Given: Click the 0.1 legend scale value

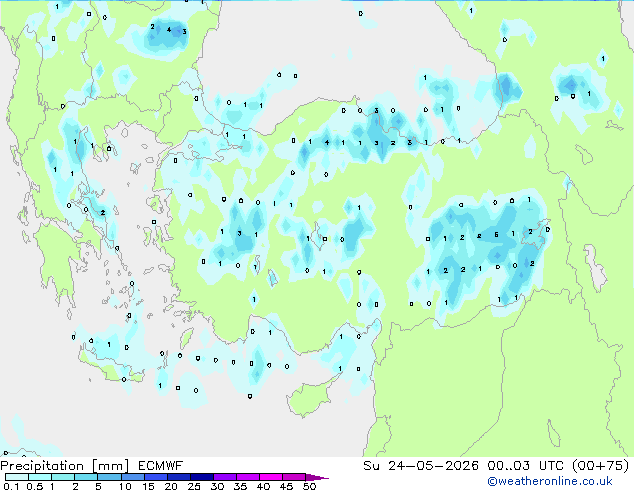Looking at the screenshot, I should (x=11, y=486).
